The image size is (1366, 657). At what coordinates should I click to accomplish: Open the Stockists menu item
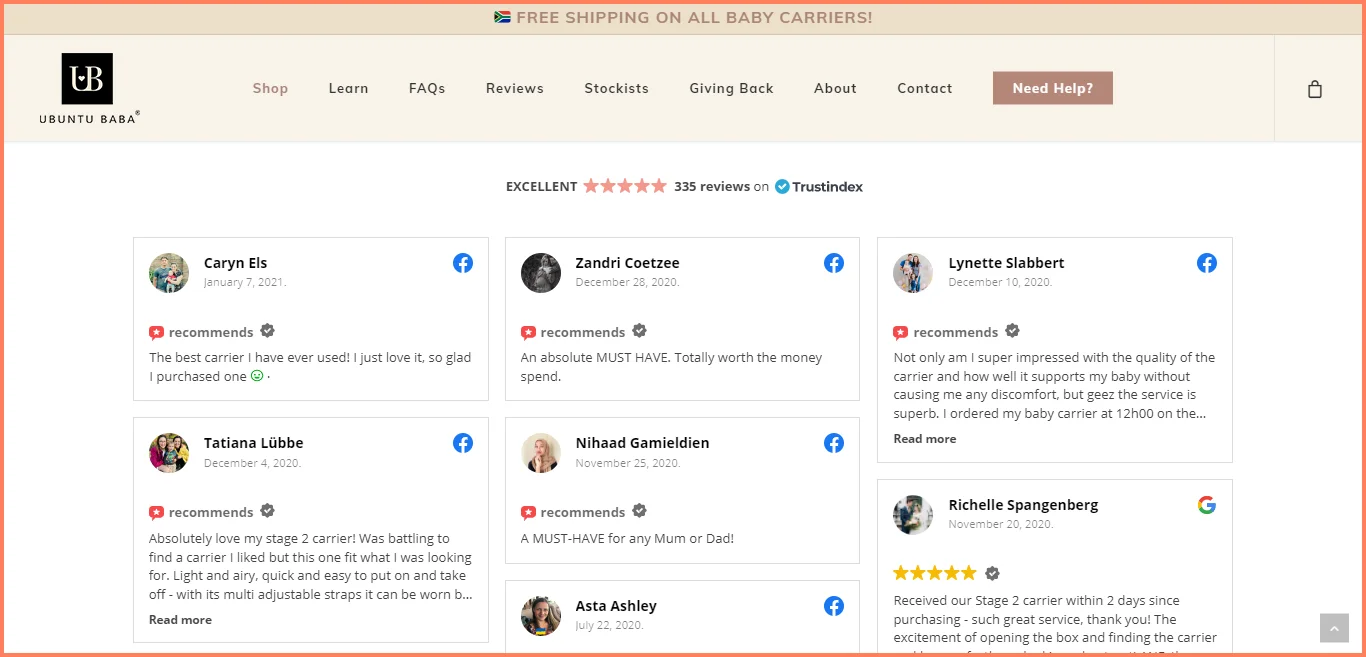[616, 88]
